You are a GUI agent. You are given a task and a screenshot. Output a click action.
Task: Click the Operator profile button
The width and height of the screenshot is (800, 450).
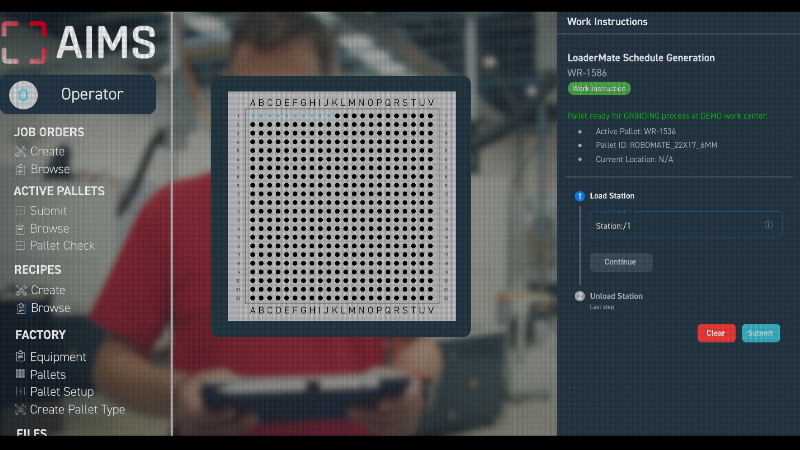(78, 94)
